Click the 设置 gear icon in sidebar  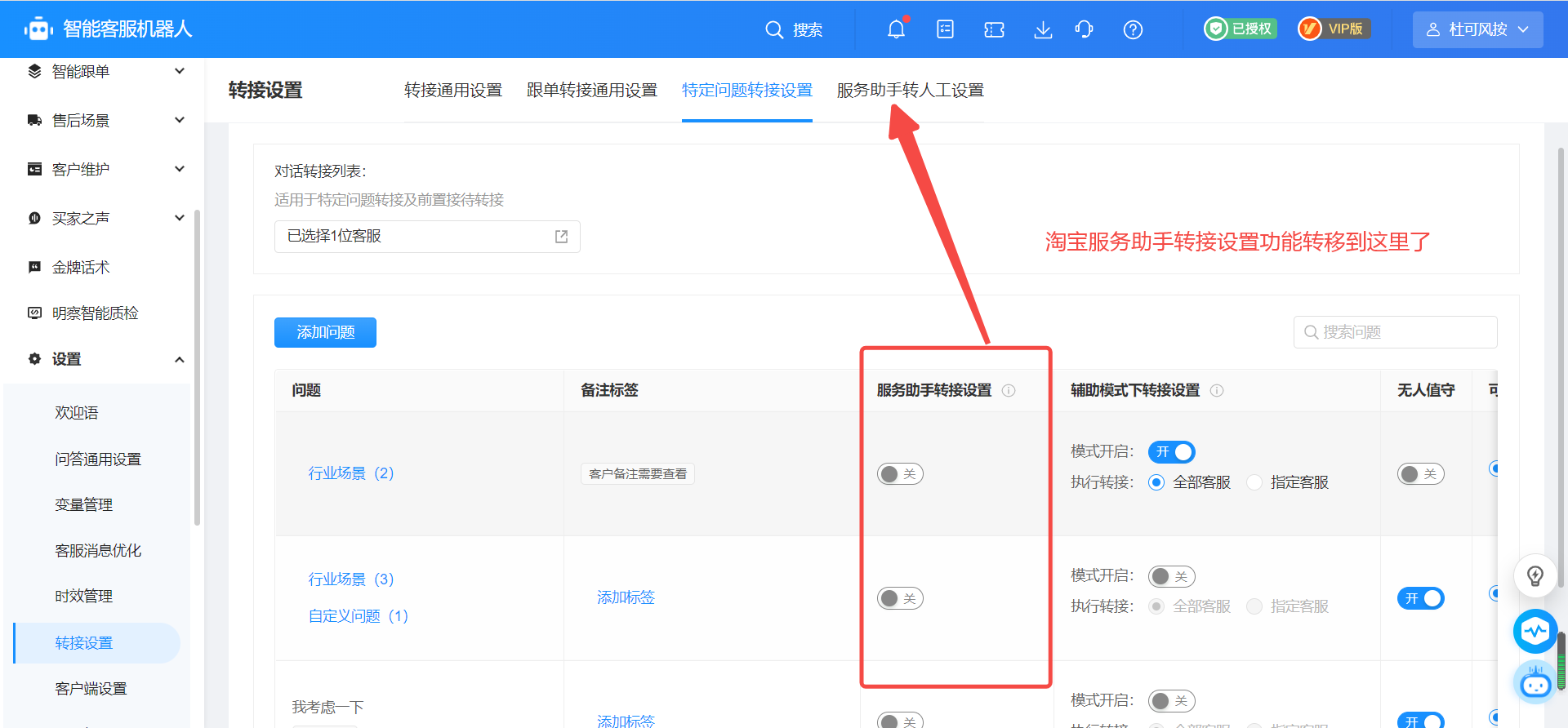[x=34, y=358]
